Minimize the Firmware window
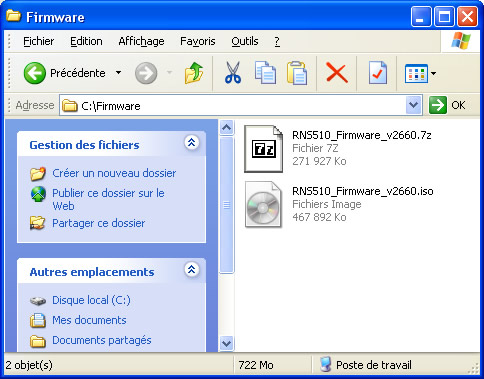The image size is (484, 379). 421,17
